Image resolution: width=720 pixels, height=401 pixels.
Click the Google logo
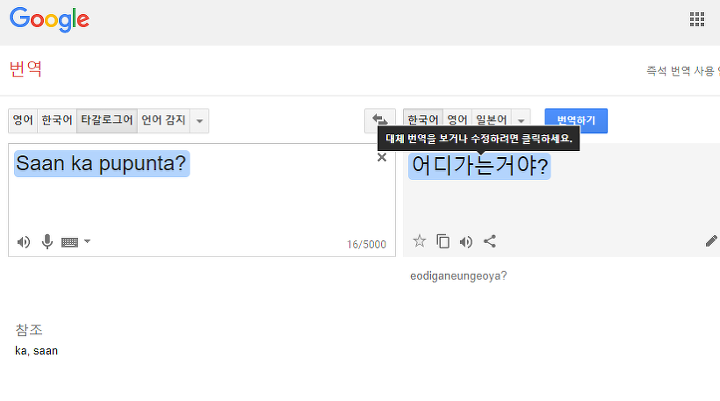tap(50, 20)
